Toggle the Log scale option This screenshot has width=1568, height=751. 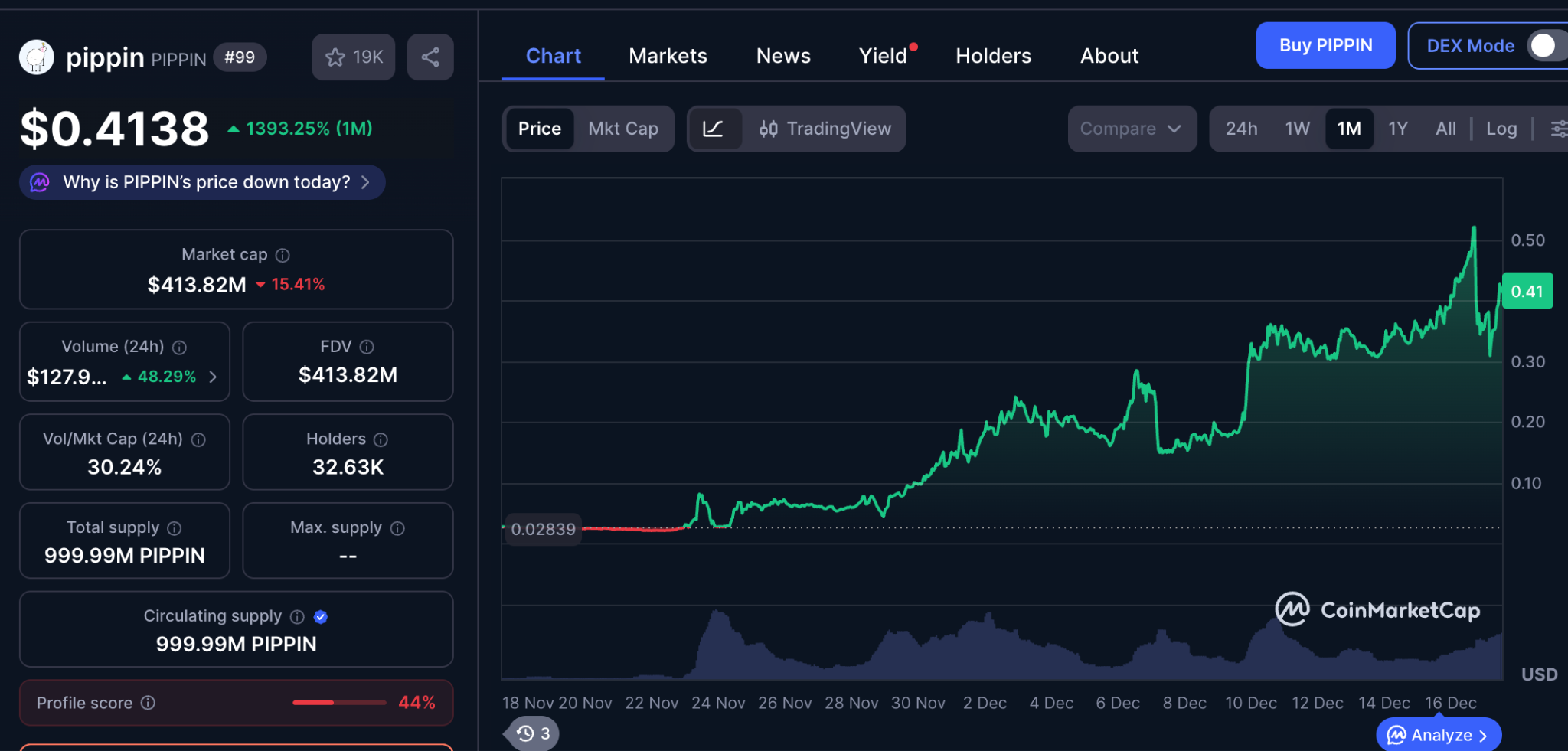pyautogui.click(x=1501, y=129)
